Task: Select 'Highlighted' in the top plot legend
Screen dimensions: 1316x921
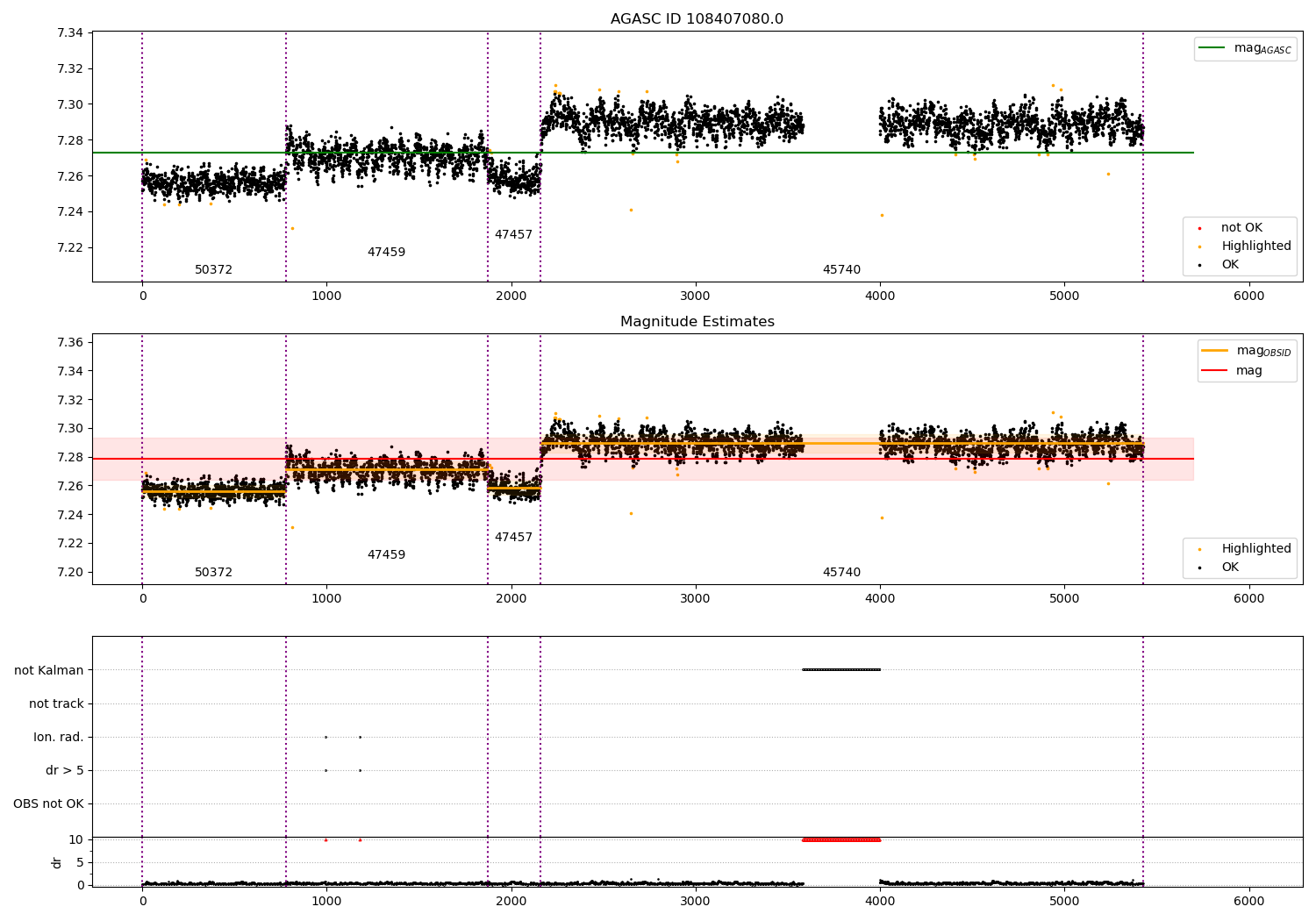Action: pyautogui.click(x=1256, y=246)
